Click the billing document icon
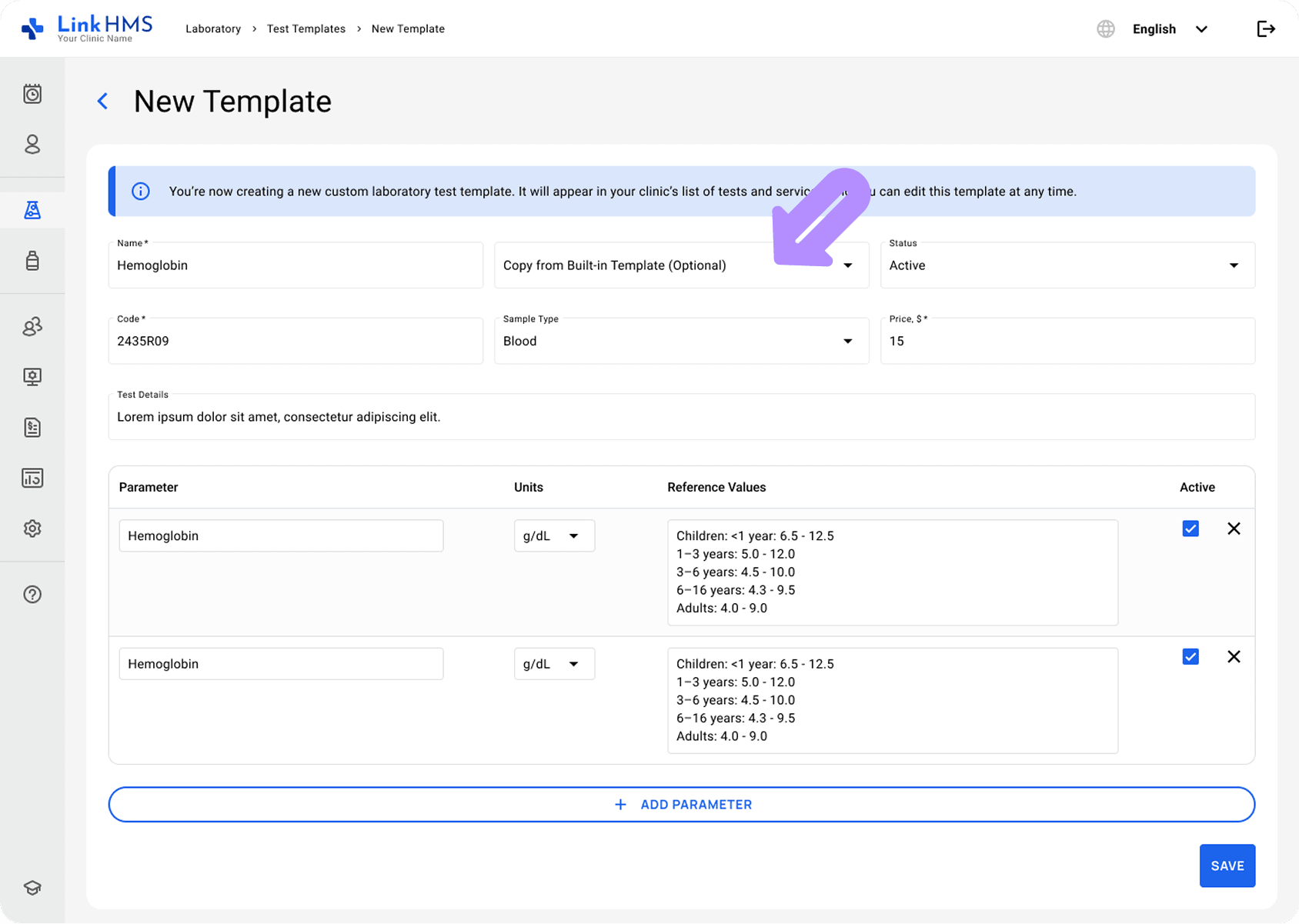Image resolution: width=1299 pixels, height=924 pixels. 32,428
